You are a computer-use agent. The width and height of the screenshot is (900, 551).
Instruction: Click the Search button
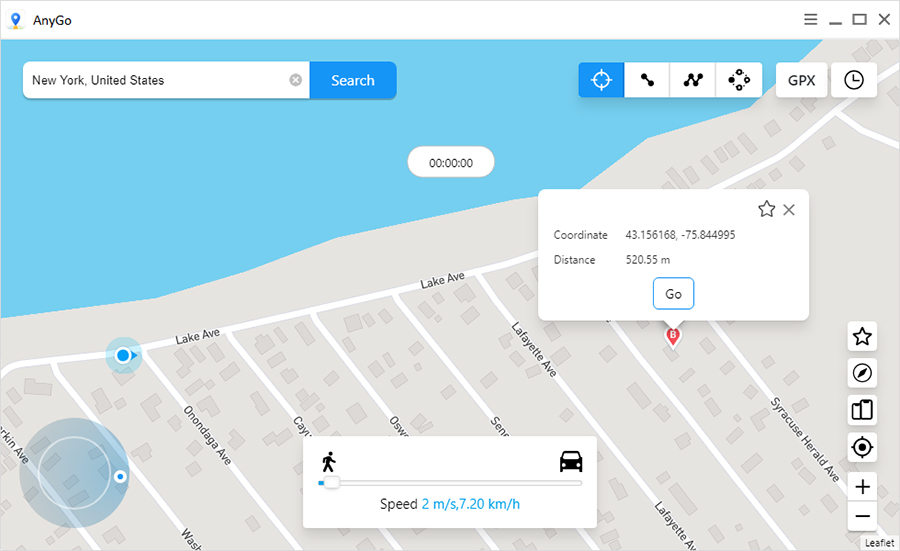pyautogui.click(x=352, y=80)
